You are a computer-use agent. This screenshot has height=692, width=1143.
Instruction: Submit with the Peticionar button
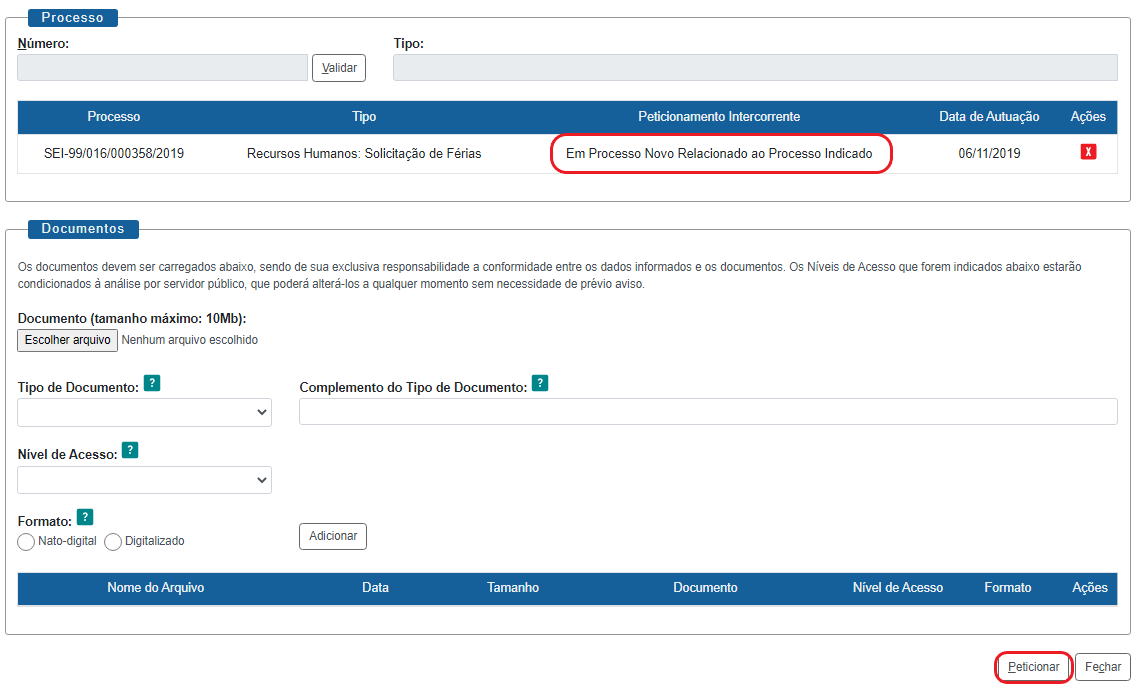1033,667
